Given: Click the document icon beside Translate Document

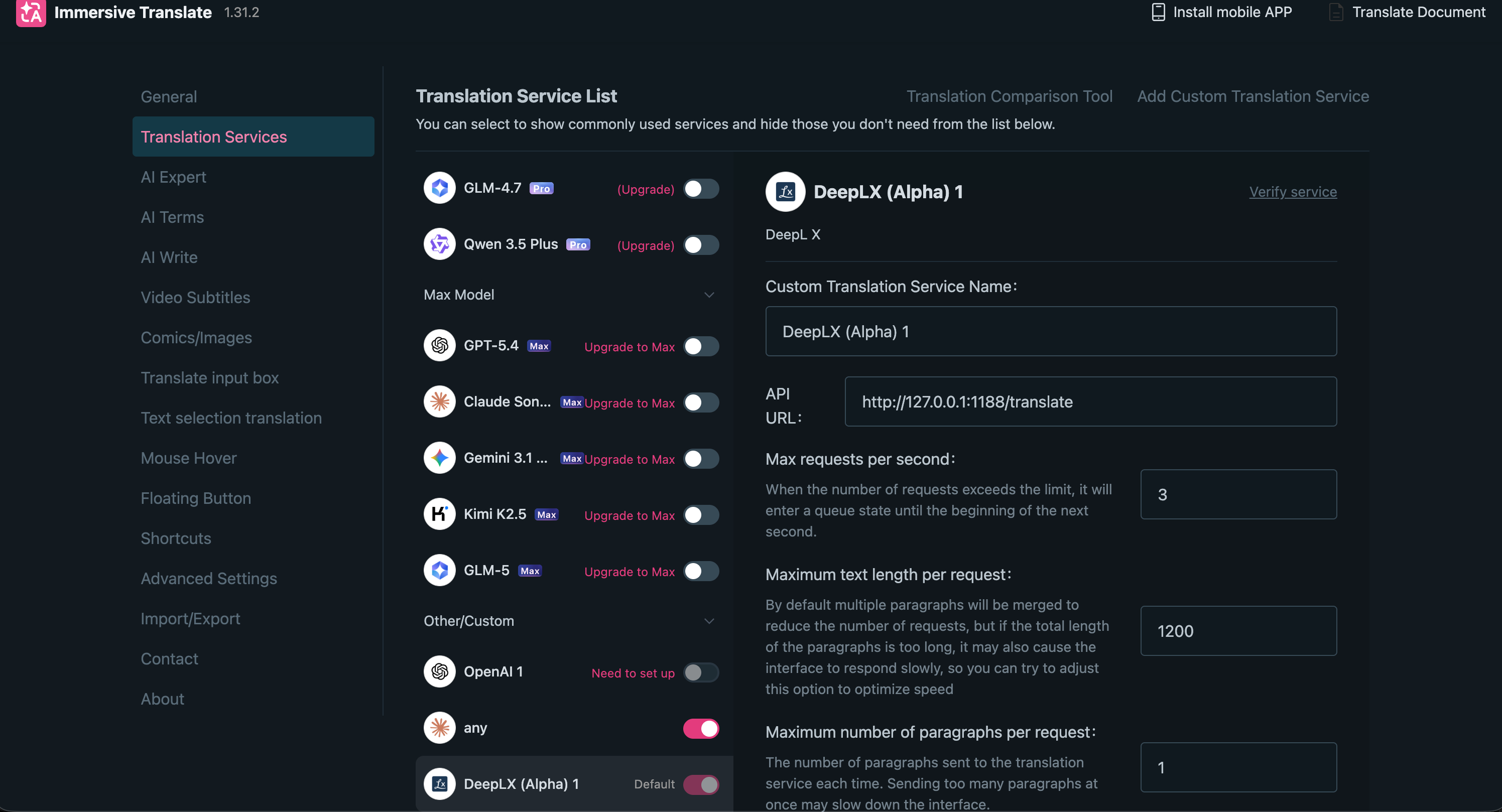Looking at the screenshot, I should tap(1336, 12).
